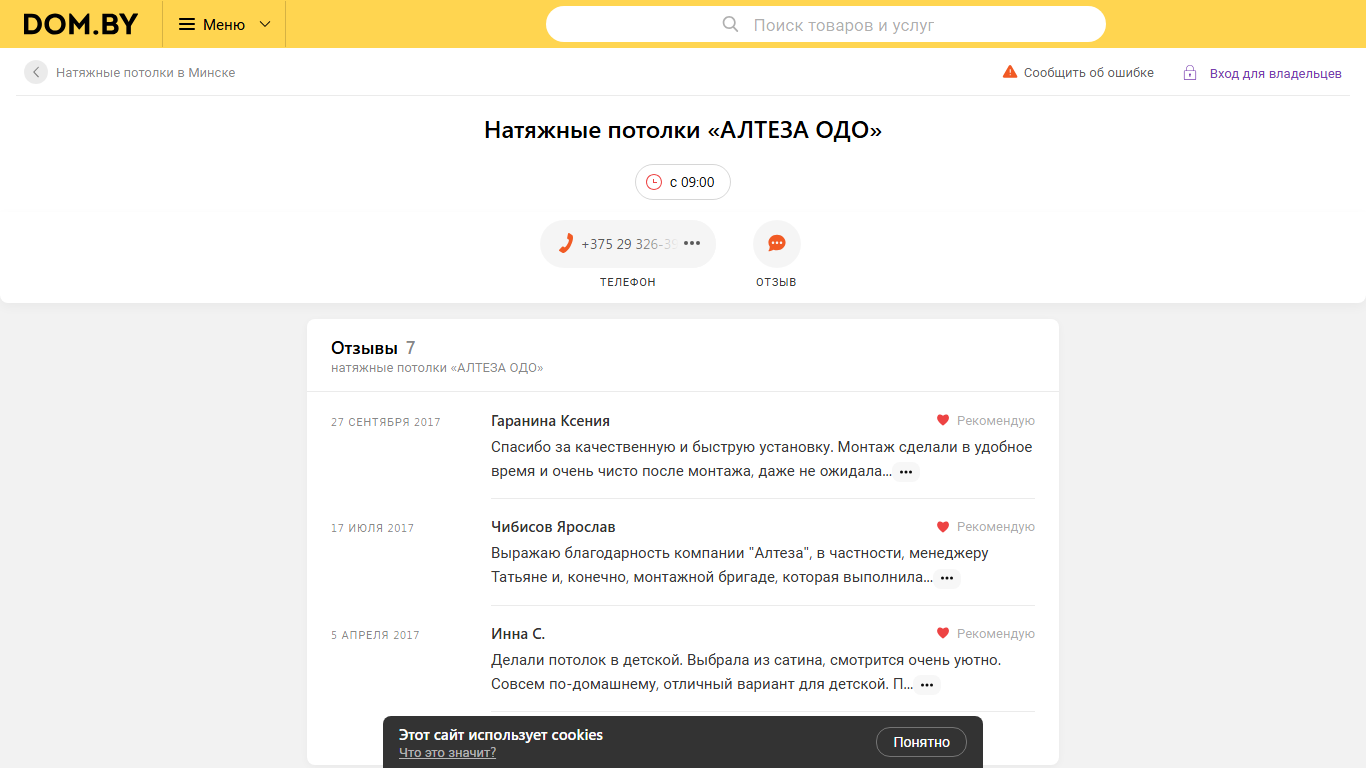Click the orange warning triangle icon
Screen dimensions: 1366x768
pos(1010,72)
